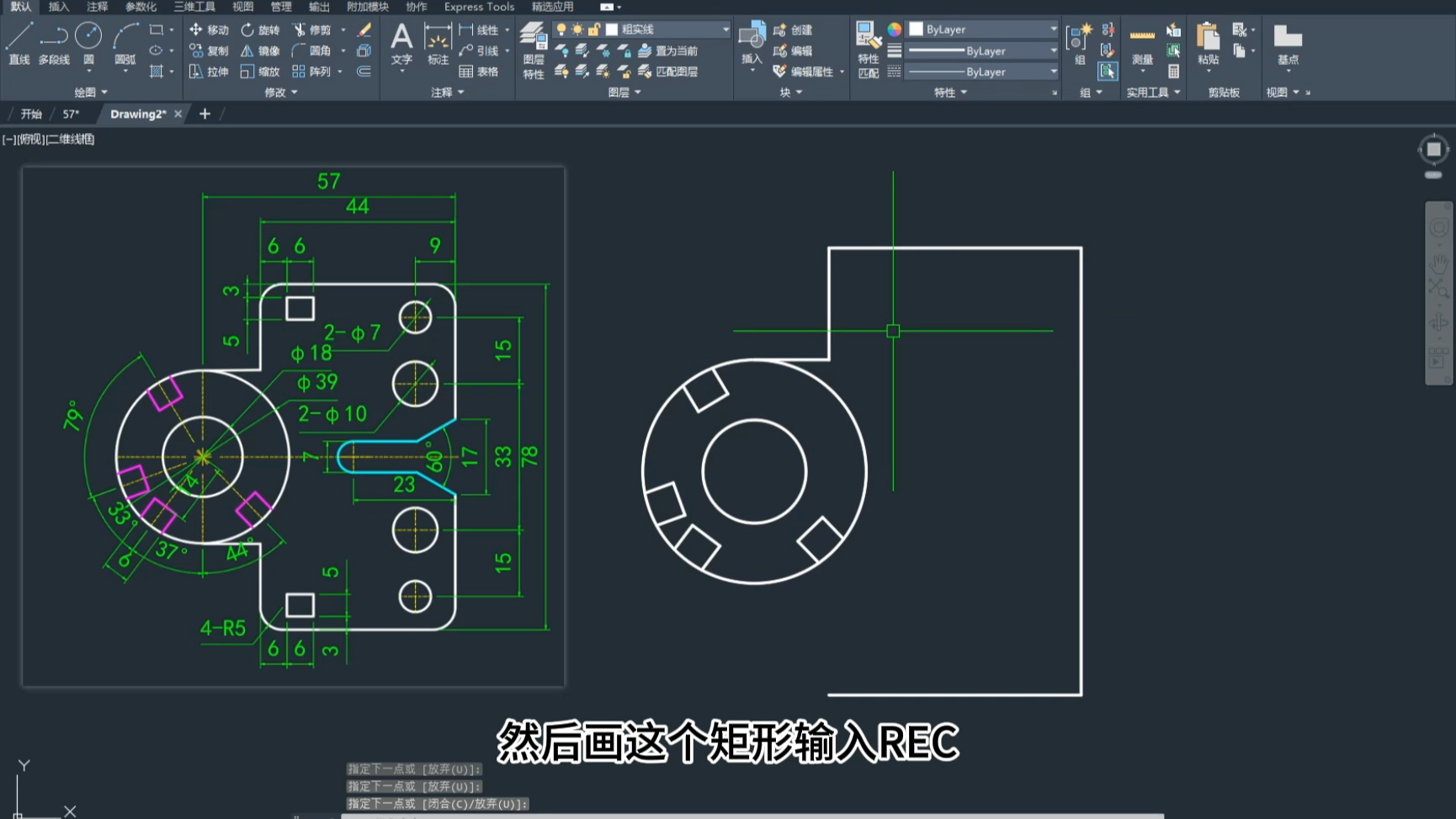Open Layer Properties (图层特性)
1456x819 pixels.
pos(534,51)
